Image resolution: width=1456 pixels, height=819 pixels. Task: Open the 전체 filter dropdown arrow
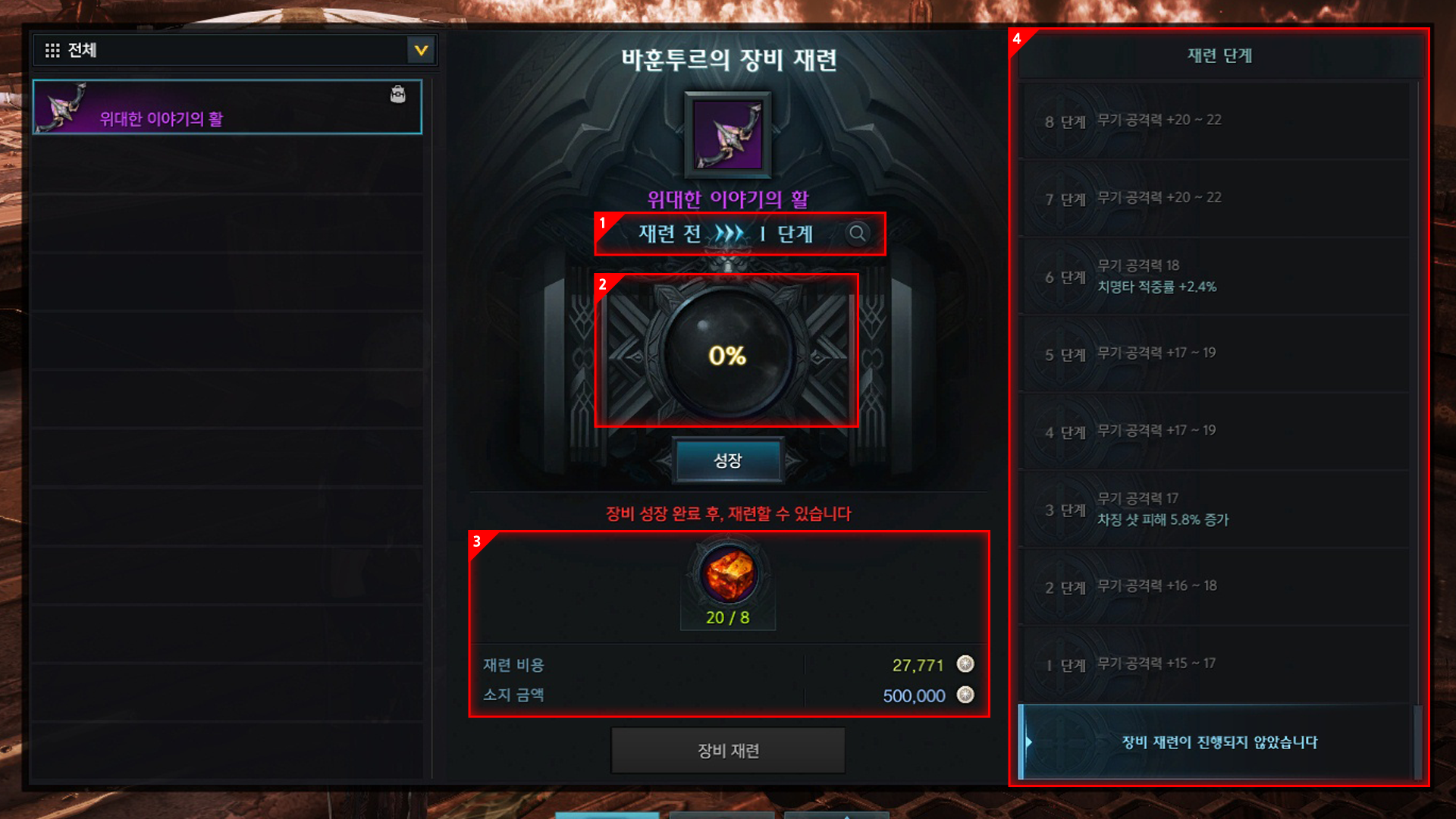pos(421,51)
